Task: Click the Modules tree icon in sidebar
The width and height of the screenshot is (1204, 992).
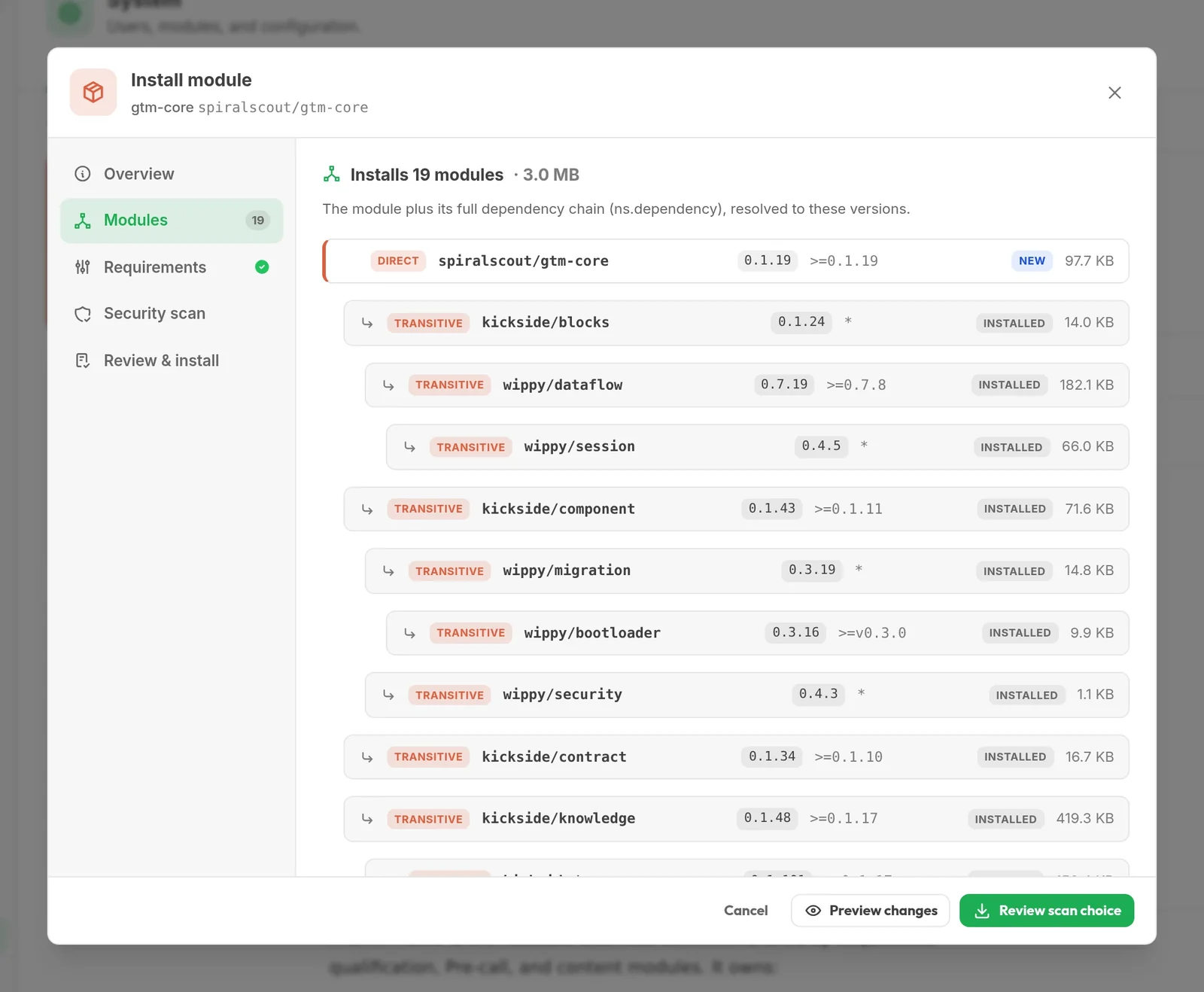Action: coord(83,221)
